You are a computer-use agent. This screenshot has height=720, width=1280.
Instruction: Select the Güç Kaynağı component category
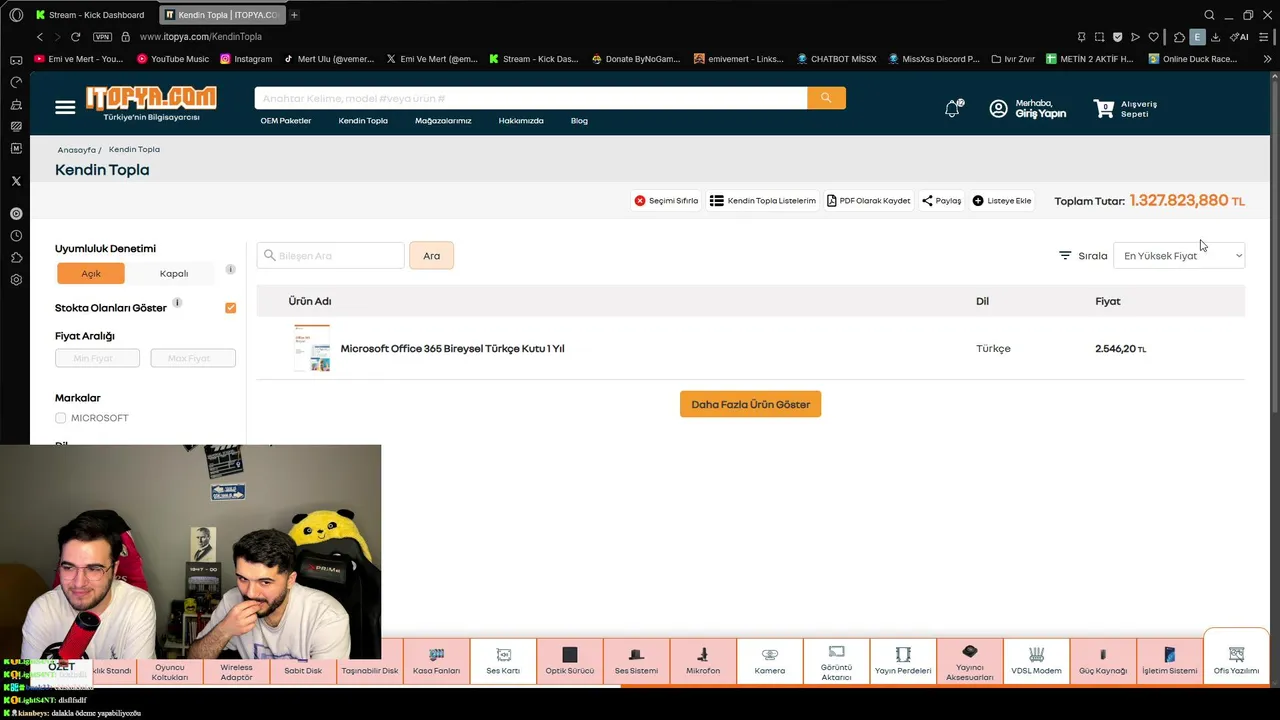(1103, 661)
